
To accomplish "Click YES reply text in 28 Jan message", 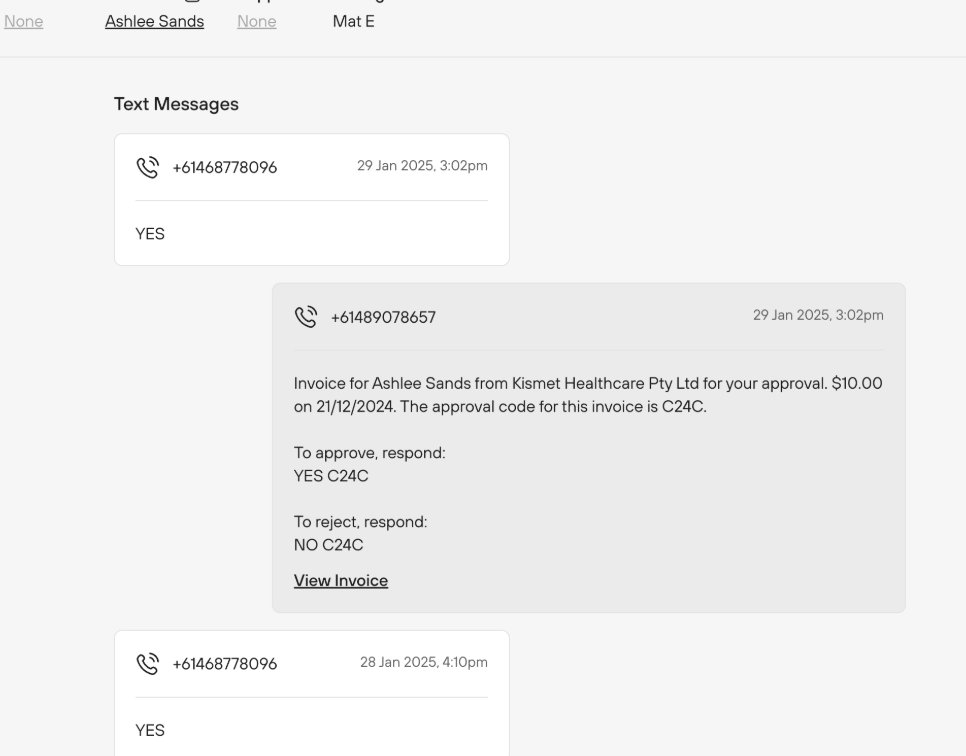I will point(150,731).
